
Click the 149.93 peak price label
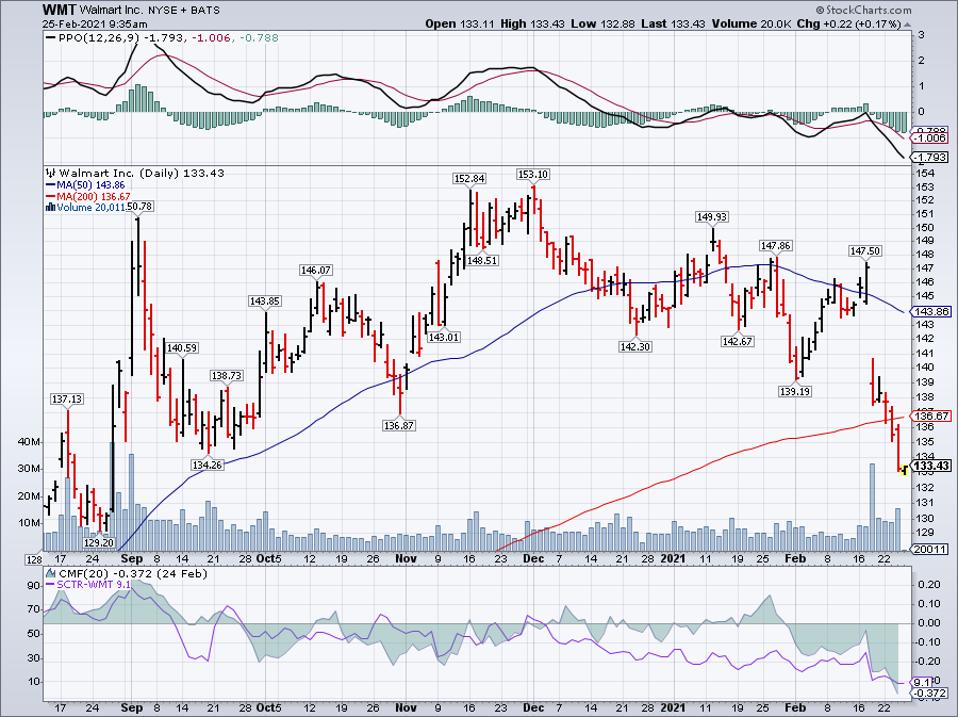point(712,217)
